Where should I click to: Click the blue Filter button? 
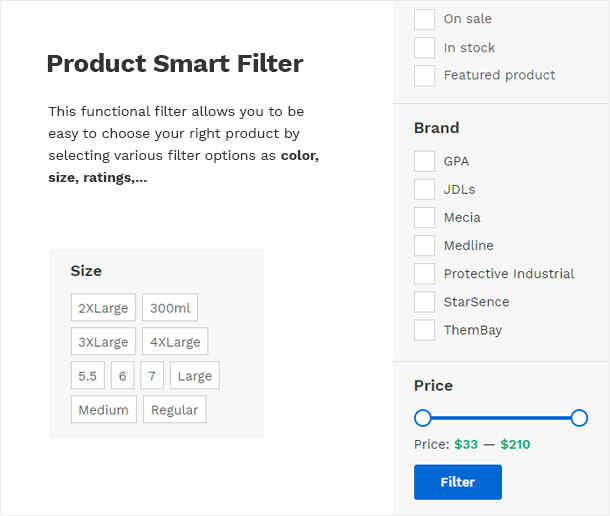click(457, 482)
